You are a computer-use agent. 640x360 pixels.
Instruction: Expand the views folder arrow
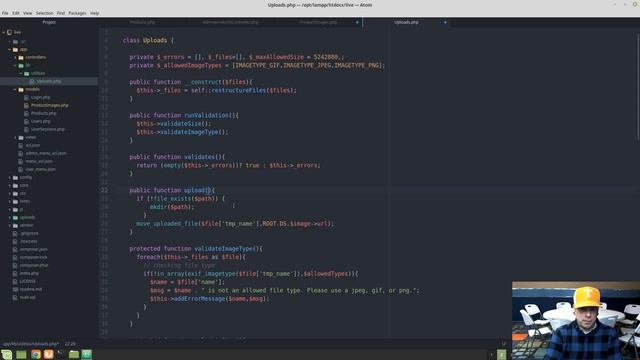click(x=15, y=138)
